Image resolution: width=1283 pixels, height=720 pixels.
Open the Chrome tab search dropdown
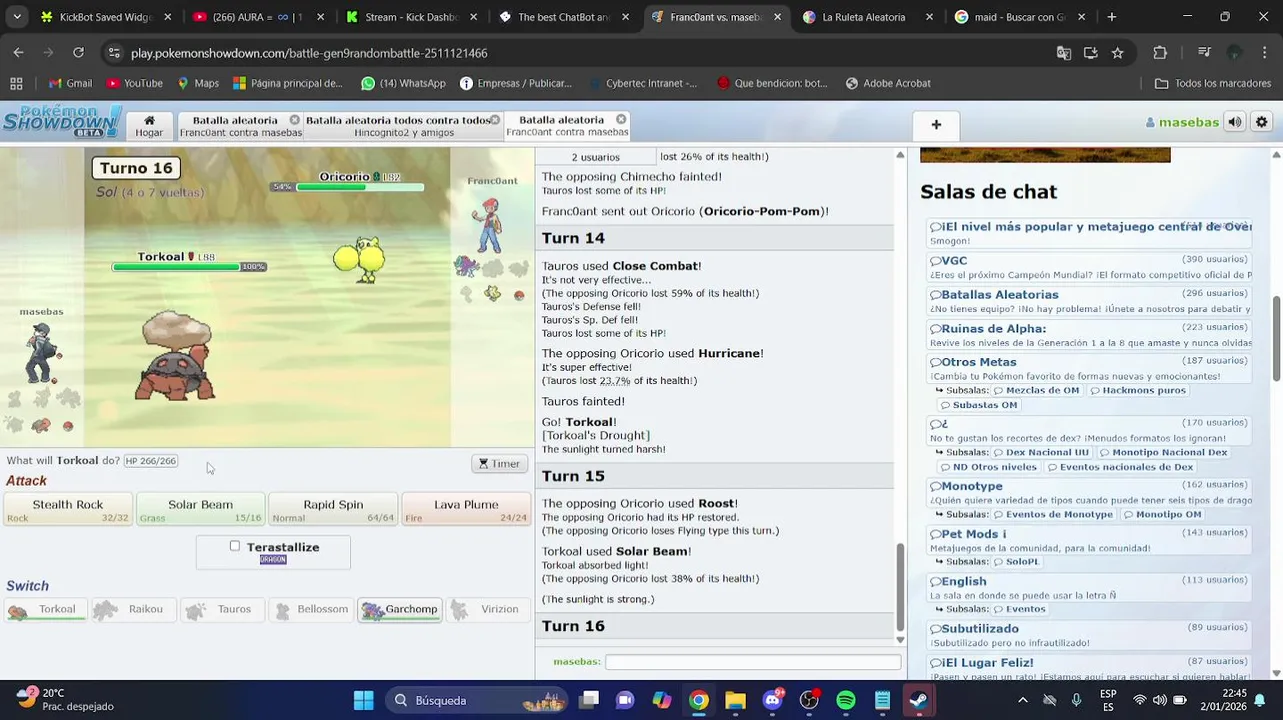pos(17,17)
